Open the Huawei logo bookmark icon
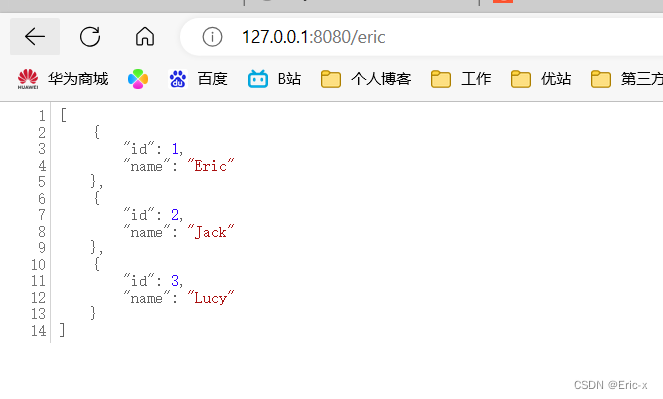This screenshot has height=399, width=663. point(28,79)
